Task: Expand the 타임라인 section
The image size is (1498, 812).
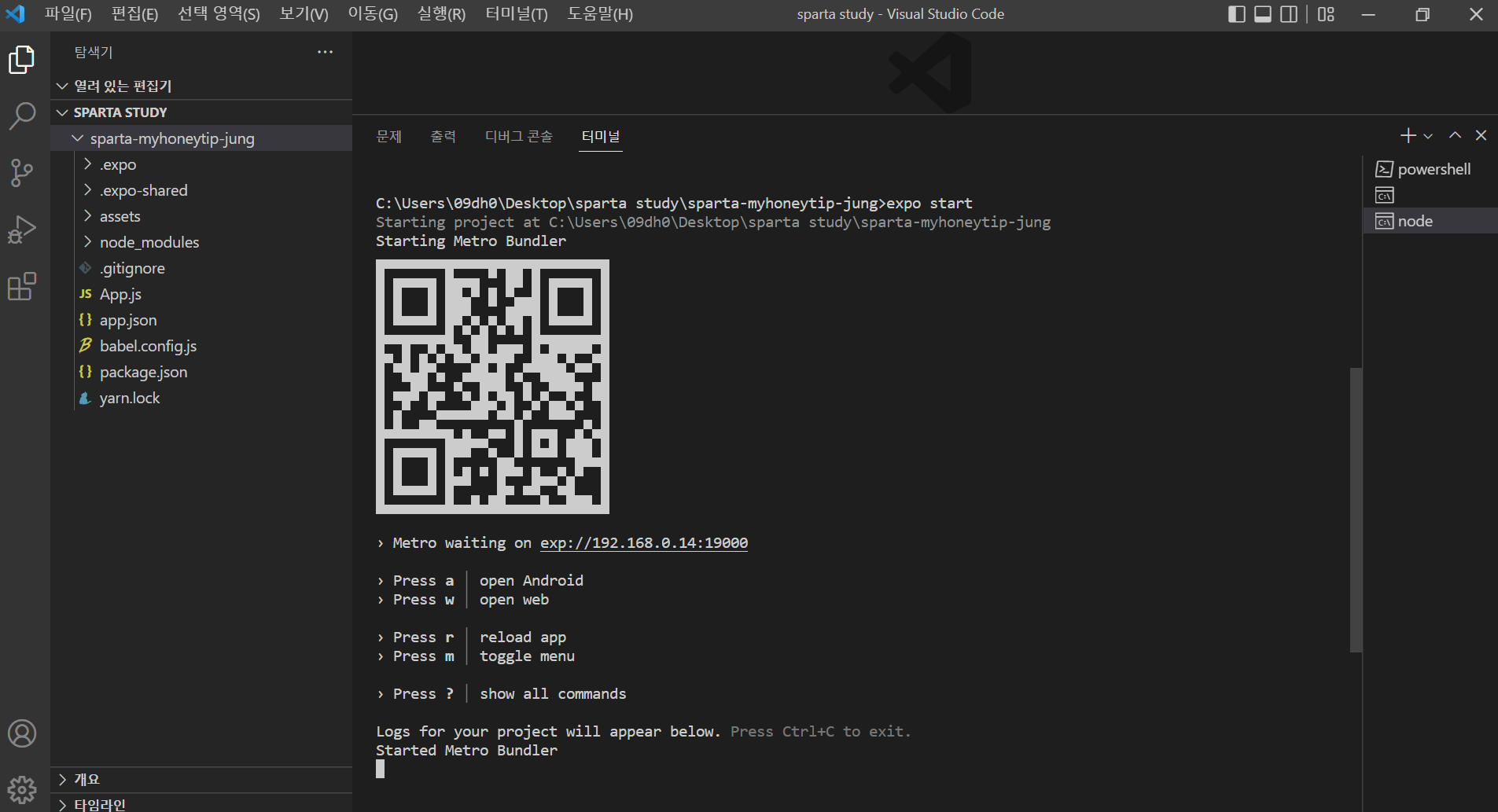Action: [201, 803]
